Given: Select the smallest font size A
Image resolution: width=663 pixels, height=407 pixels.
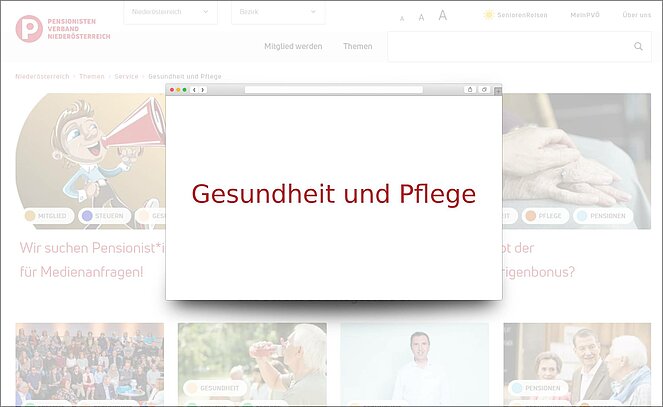Looking at the screenshot, I should [402, 18].
